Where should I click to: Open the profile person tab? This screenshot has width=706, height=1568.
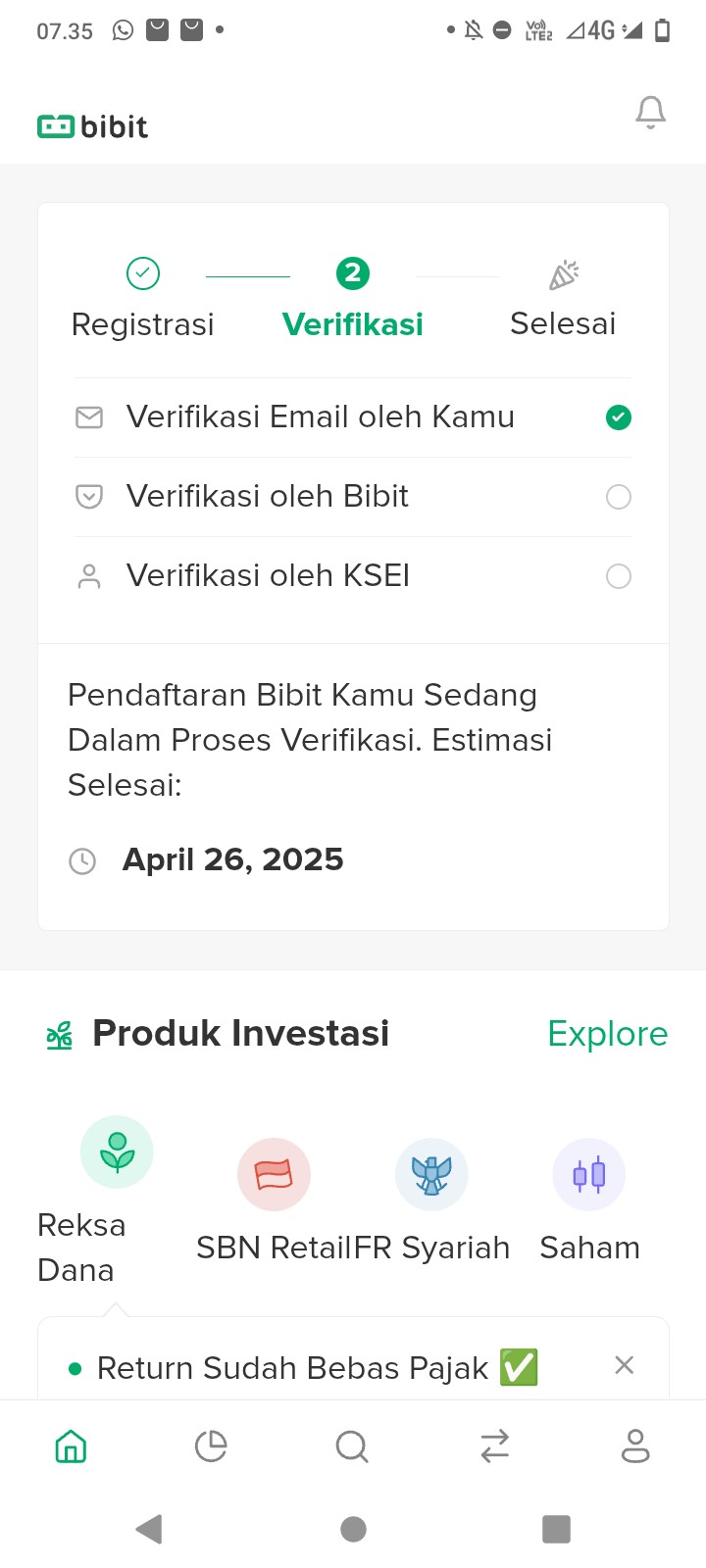coord(635,1446)
